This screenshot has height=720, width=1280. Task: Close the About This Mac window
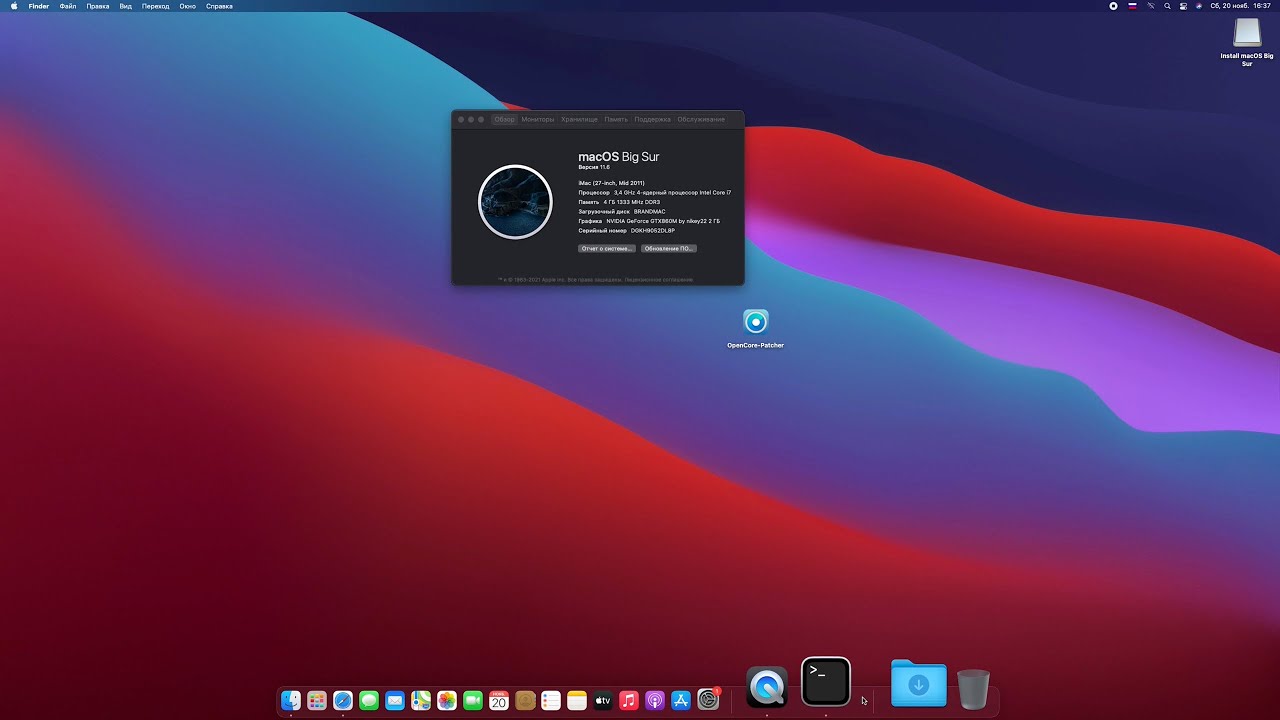(x=461, y=119)
